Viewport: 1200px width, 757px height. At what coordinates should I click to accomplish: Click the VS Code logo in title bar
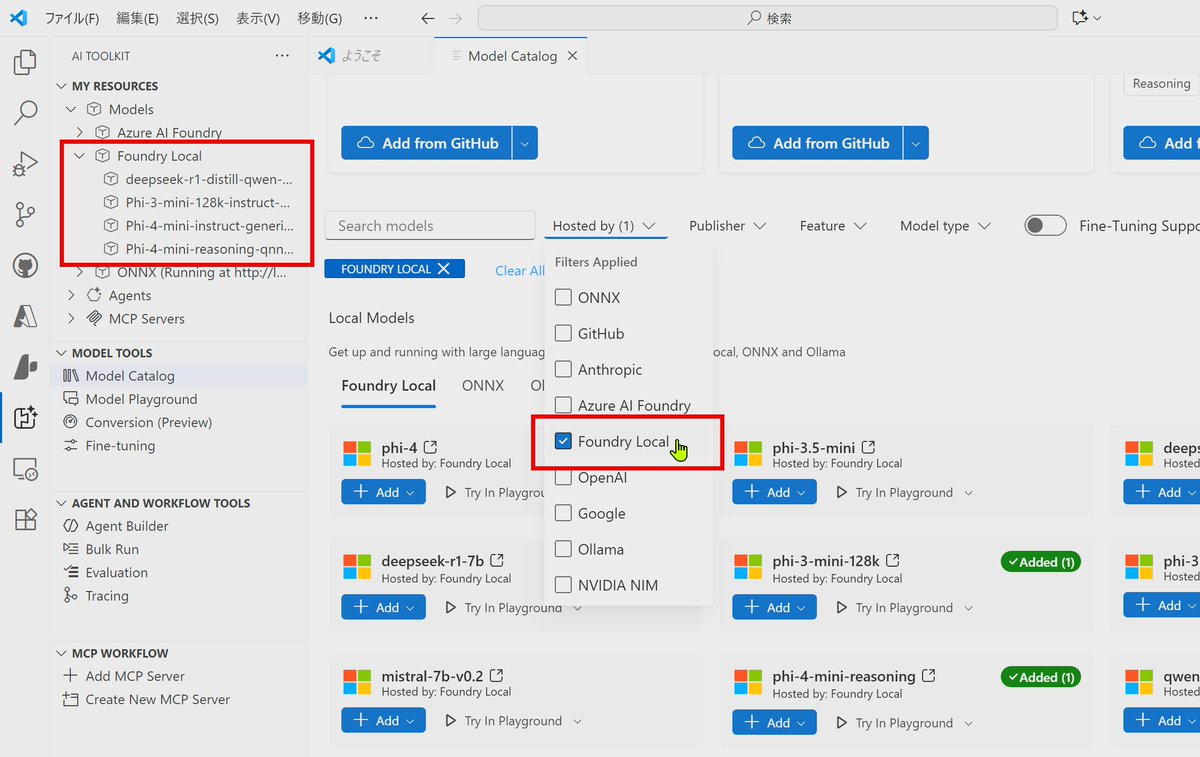(x=18, y=18)
